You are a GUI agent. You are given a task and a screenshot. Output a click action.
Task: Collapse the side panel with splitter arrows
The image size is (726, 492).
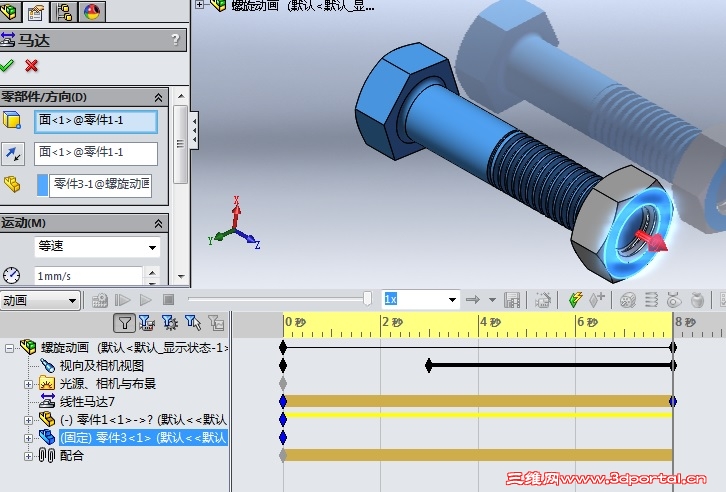click(x=194, y=130)
